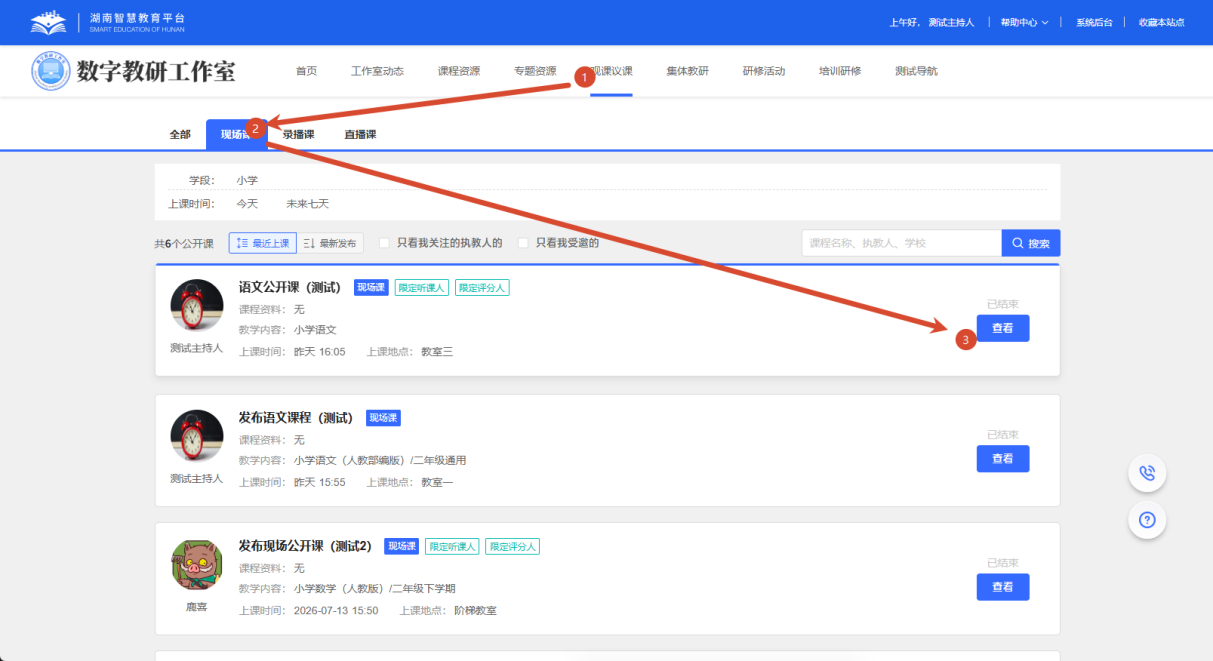The height and width of the screenshot is (661, 1213).
Task: Click 查看 for 语文公开课（测试）
Action: (1003, 328)
